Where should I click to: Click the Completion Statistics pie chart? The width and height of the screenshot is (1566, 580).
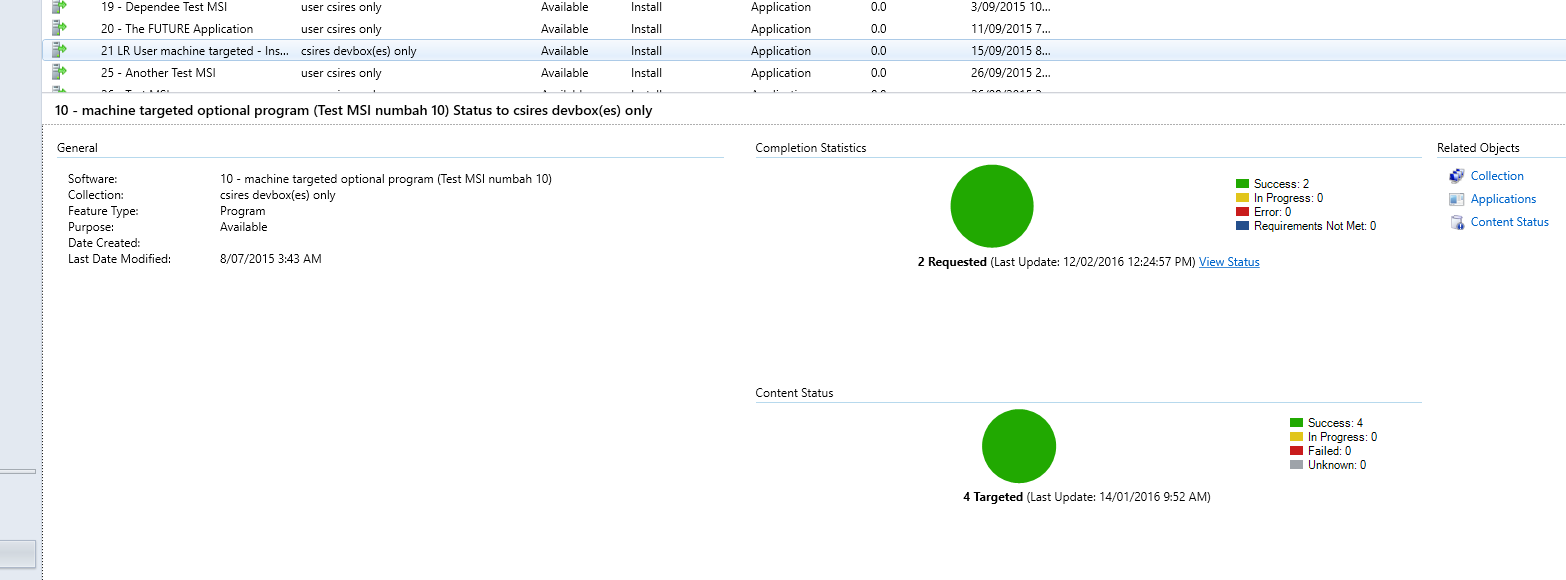[991, 206]
